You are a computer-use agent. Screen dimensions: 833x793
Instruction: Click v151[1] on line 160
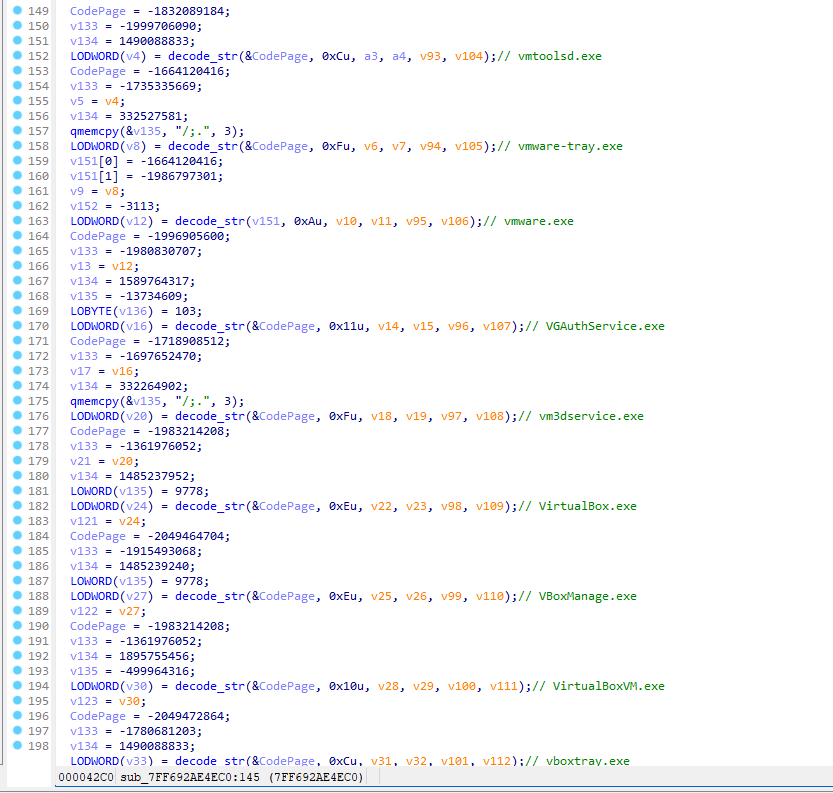click(x=95, y=176)
